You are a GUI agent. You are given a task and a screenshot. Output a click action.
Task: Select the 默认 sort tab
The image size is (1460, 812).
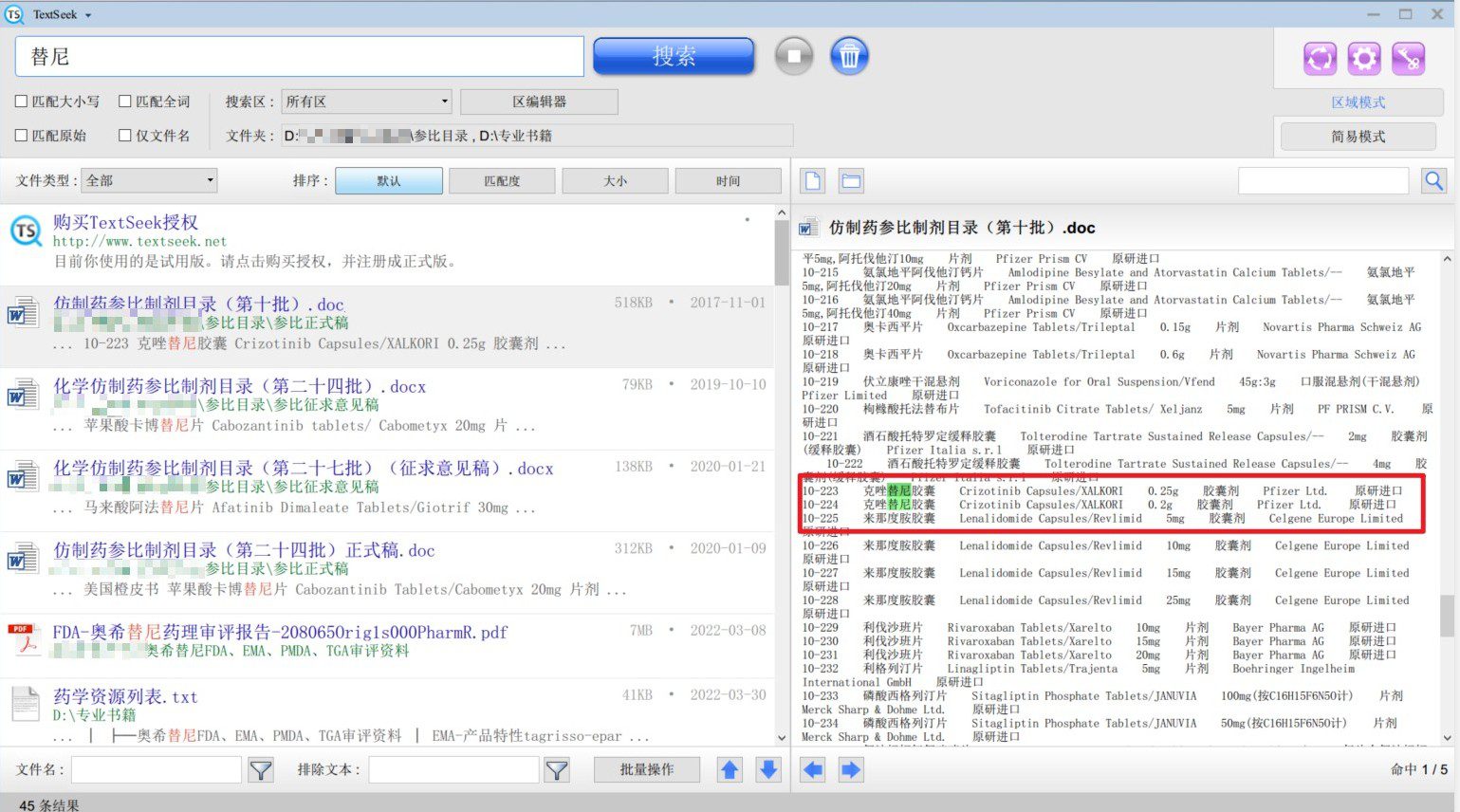[x=389, y=180]
